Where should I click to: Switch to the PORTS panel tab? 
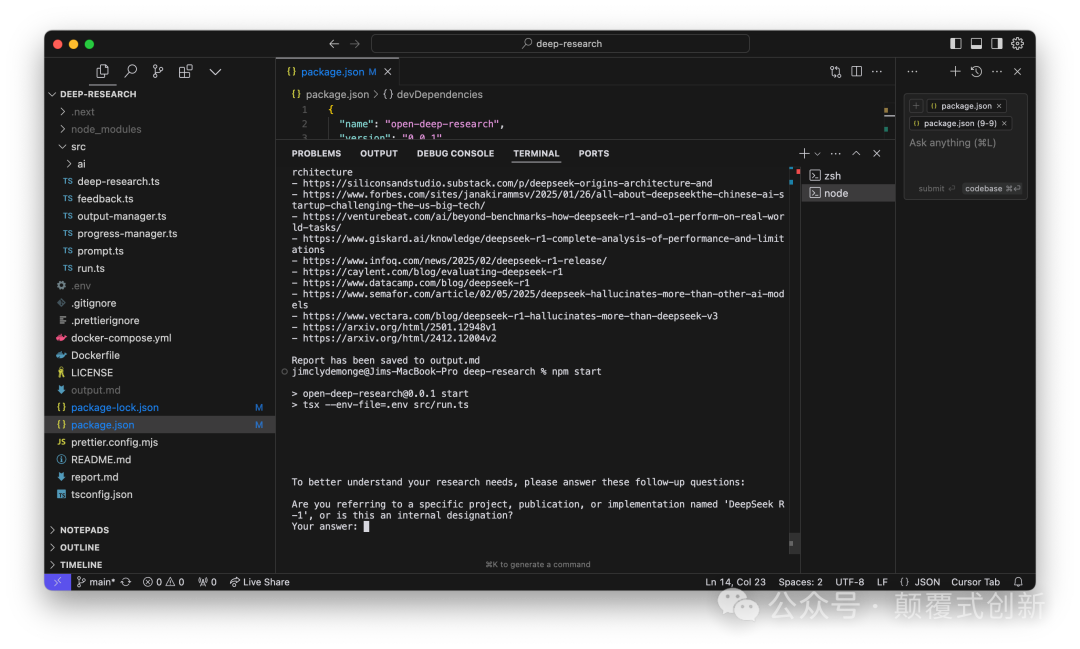coord(594,154)
